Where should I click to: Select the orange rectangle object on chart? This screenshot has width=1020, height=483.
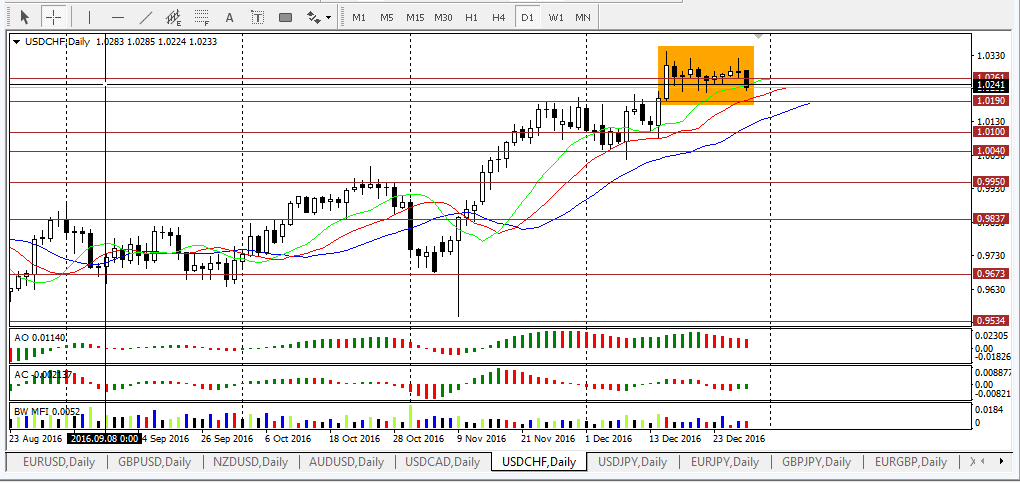(x=706, y=75)
